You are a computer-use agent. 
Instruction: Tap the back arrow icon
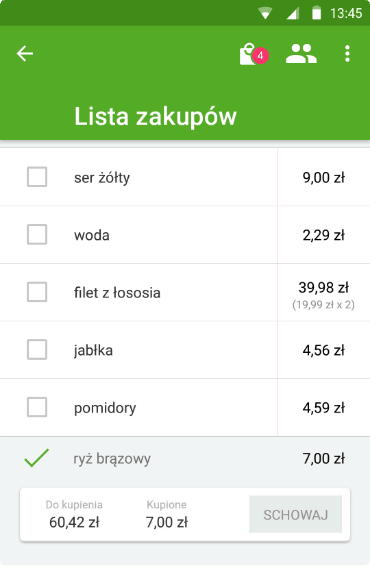(x=25, y=54)
